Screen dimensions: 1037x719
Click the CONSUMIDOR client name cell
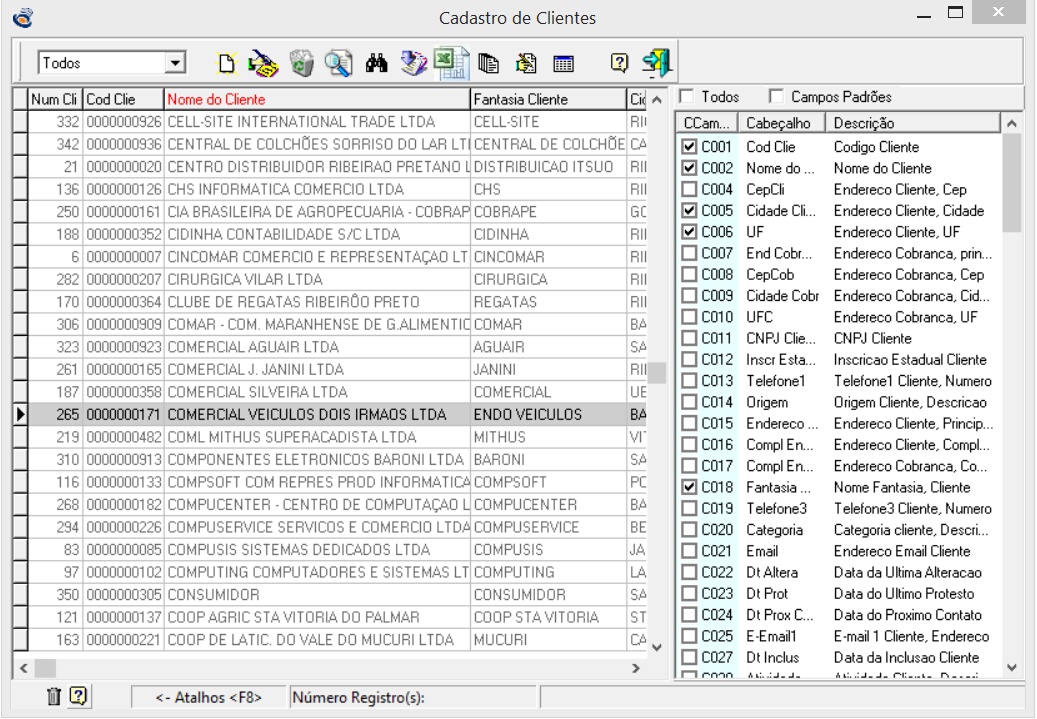click(317, 595)
